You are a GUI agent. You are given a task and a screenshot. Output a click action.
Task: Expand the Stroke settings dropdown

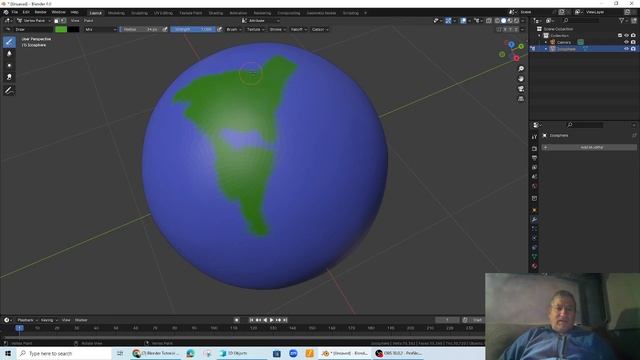pos(277,29)
